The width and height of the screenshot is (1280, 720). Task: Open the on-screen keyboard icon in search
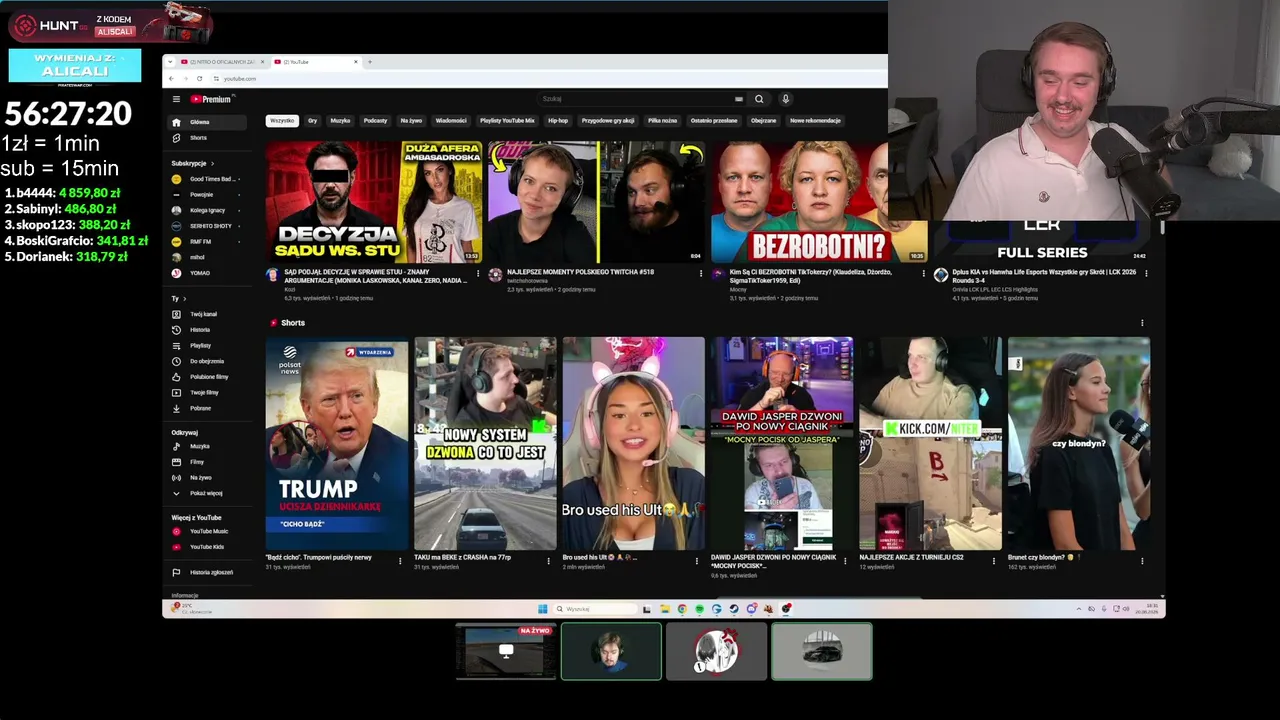point(739,99)
